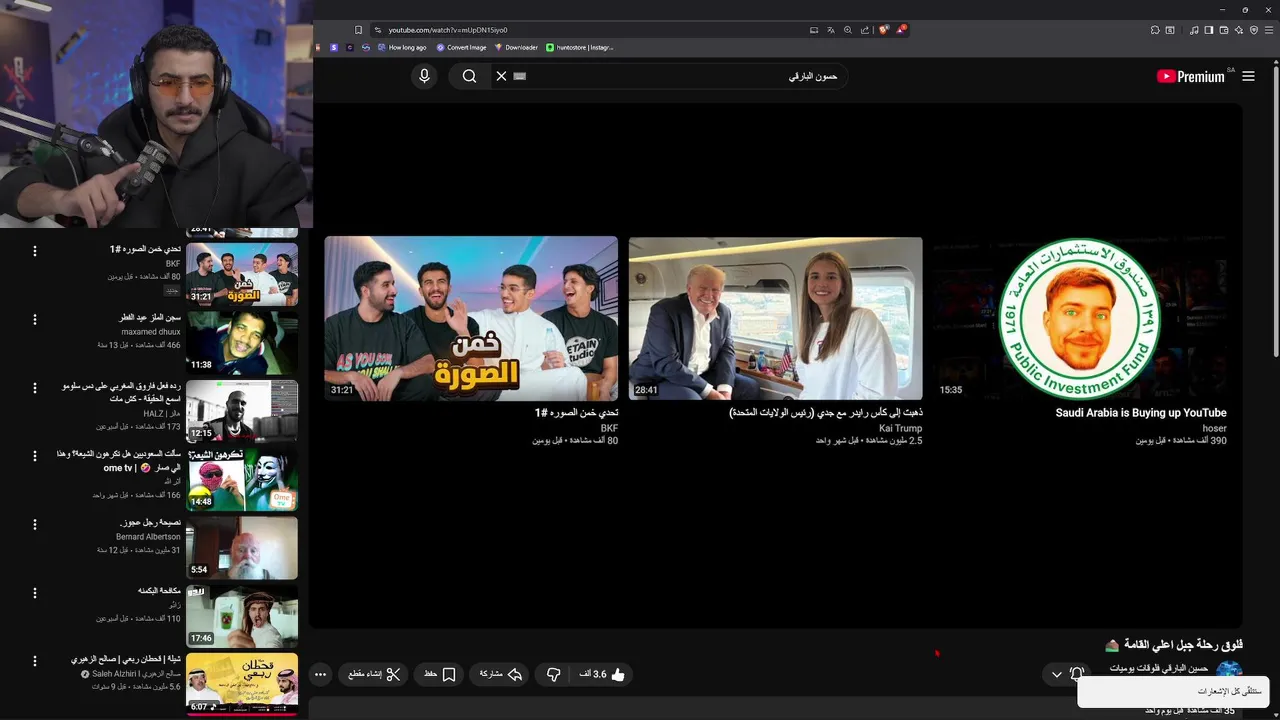
Task: Open options menu for maxamed dhuux video
Action: [x=35, y=320]
